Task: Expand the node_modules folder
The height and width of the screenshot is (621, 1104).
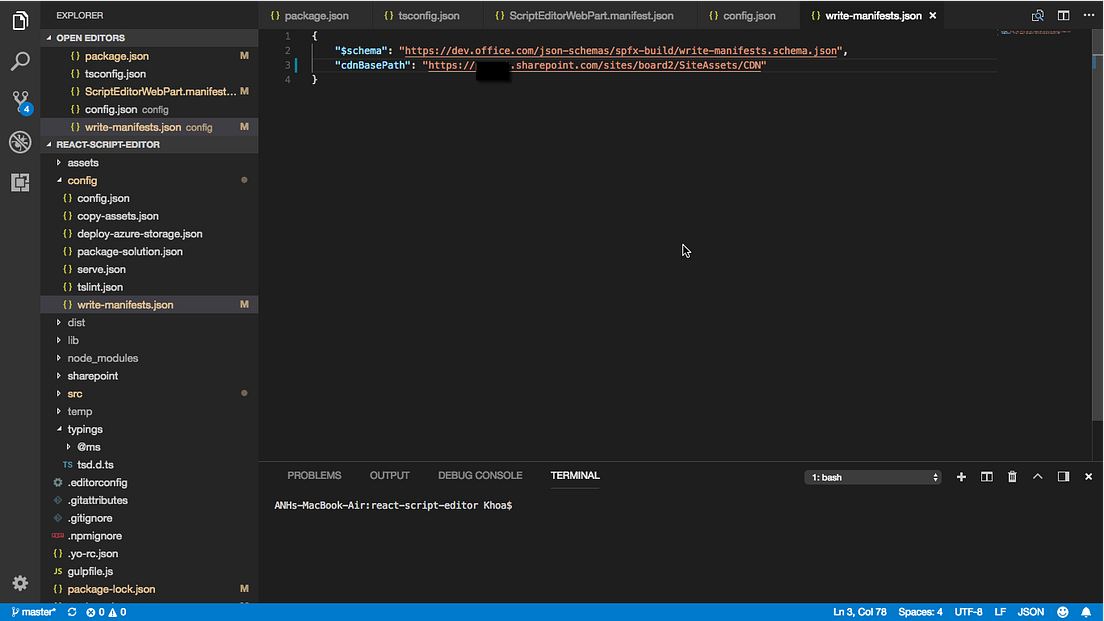Action: coord(102,357)
